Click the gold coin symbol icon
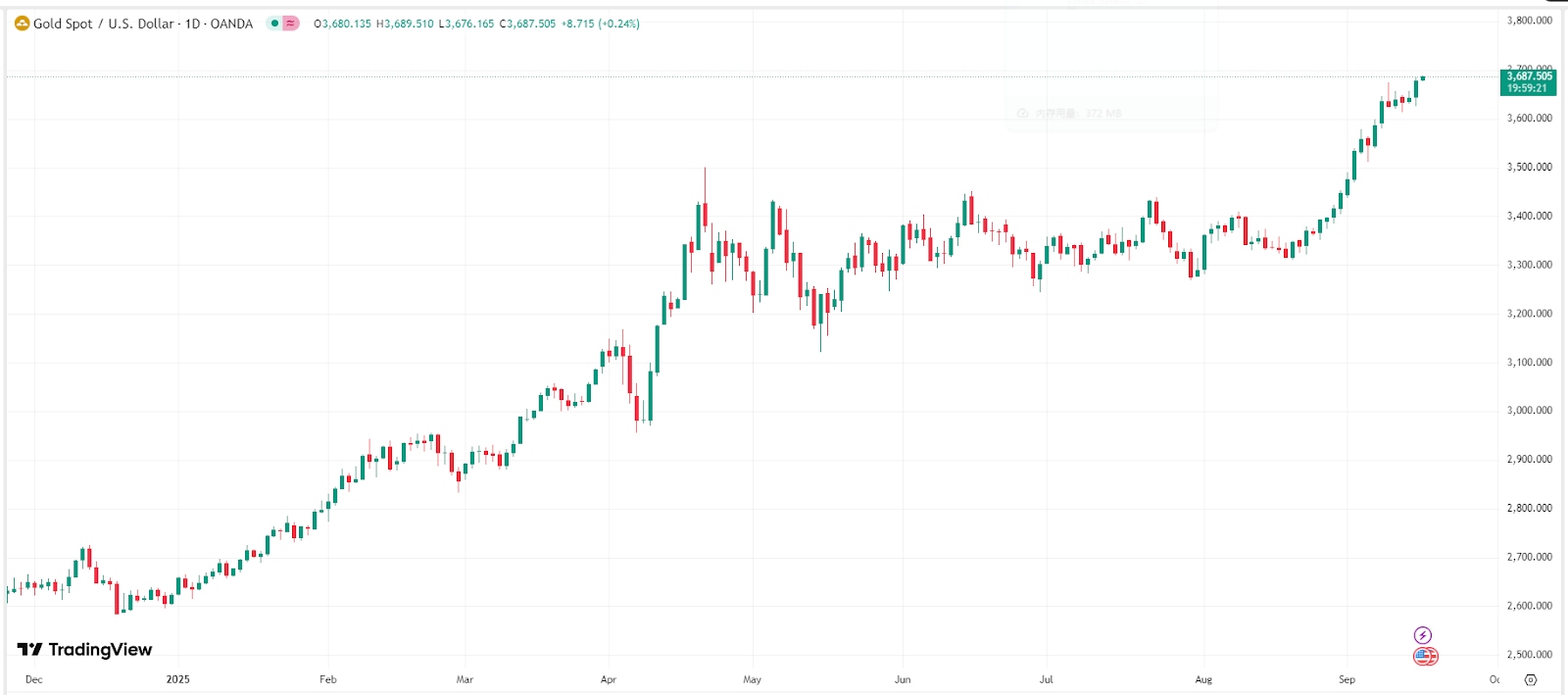1568x695 pixels. (22, 24)
